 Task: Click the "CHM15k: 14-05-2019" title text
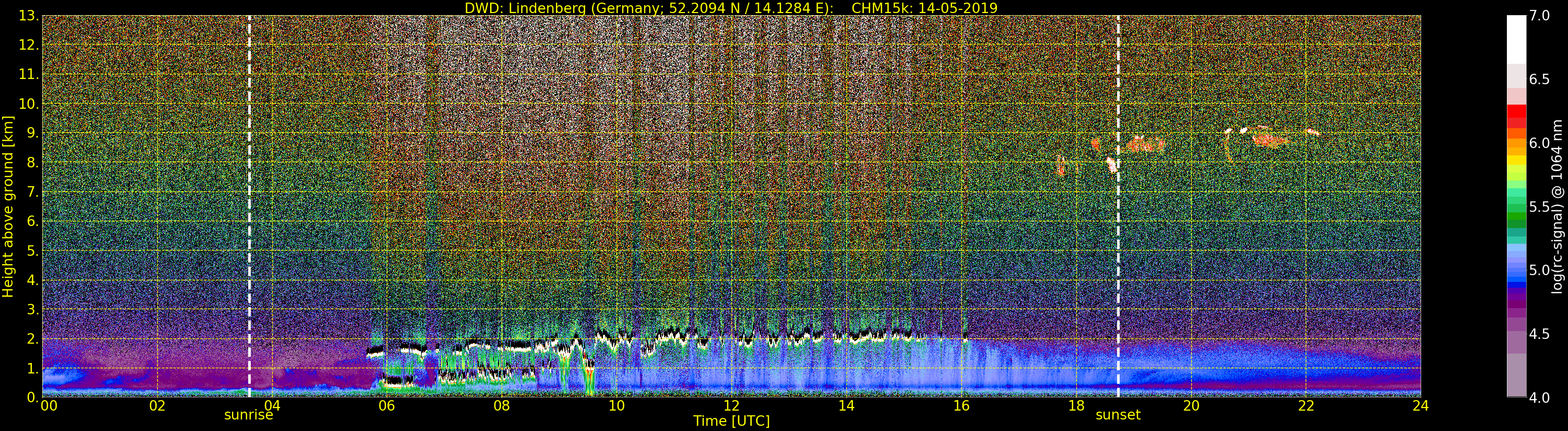[x=925, y=8]
